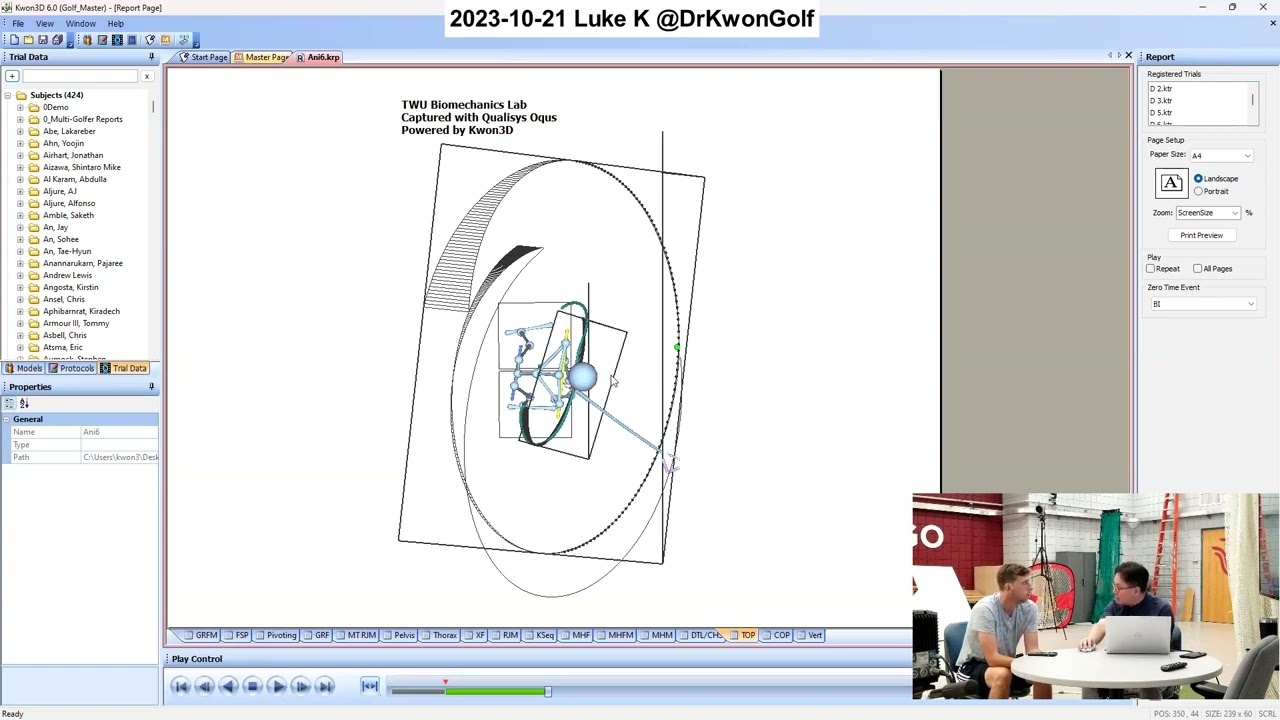Switch to the Models panel tab
The width and height of the screenshot is (1280, 720).
click(24, 368)
